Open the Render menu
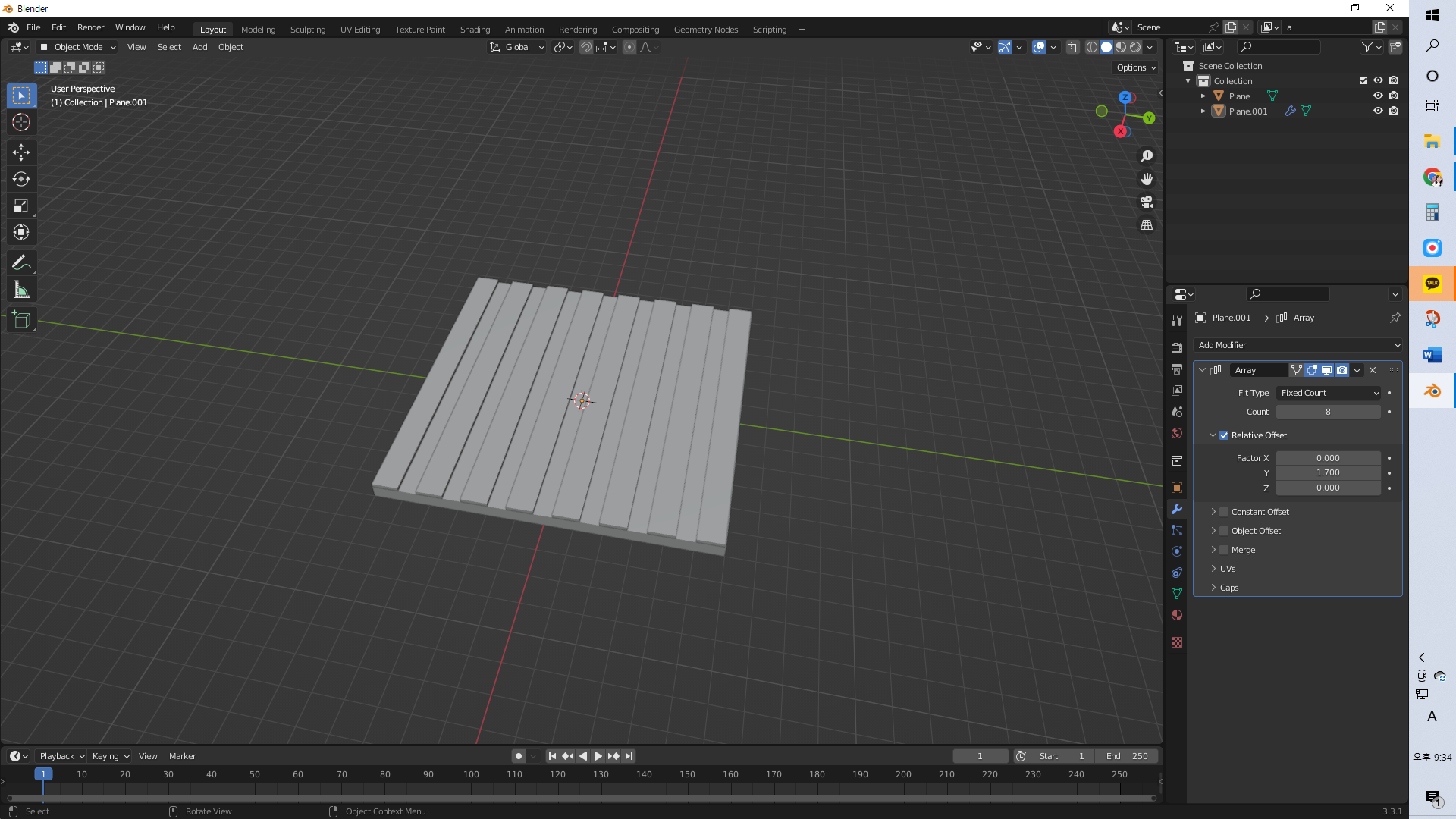 [90, 27]
